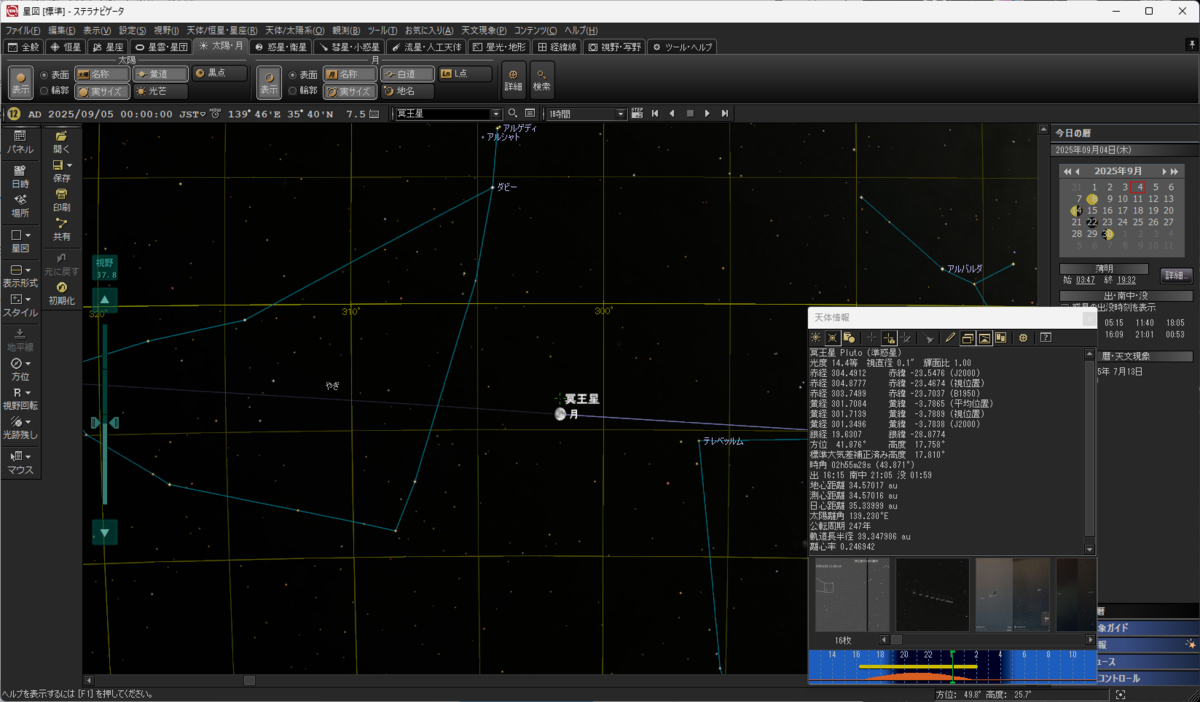The width and height of the screenshot is (1200, 702).
Task: Click the 検索 search button in ribbon
Action: [541, 80]
